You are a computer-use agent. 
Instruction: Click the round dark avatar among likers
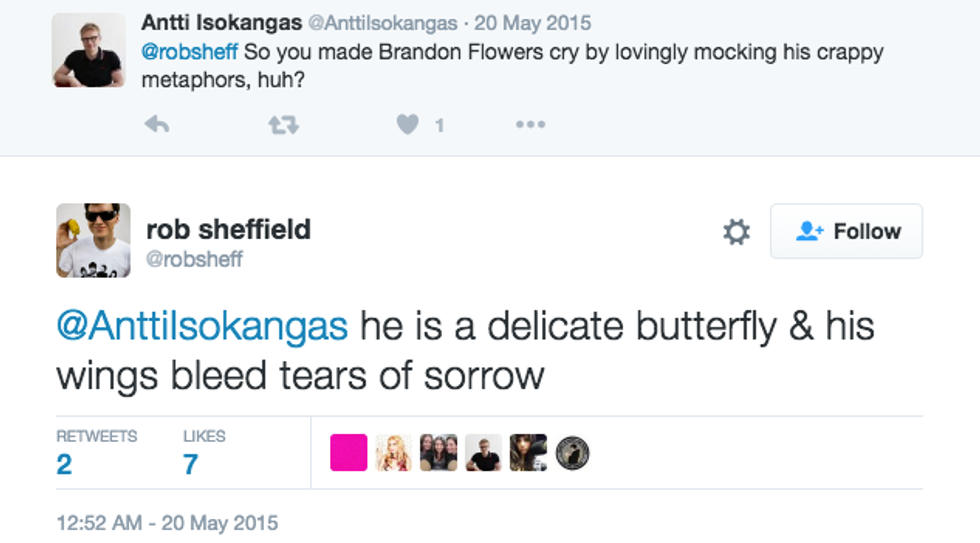coord(572,453)
